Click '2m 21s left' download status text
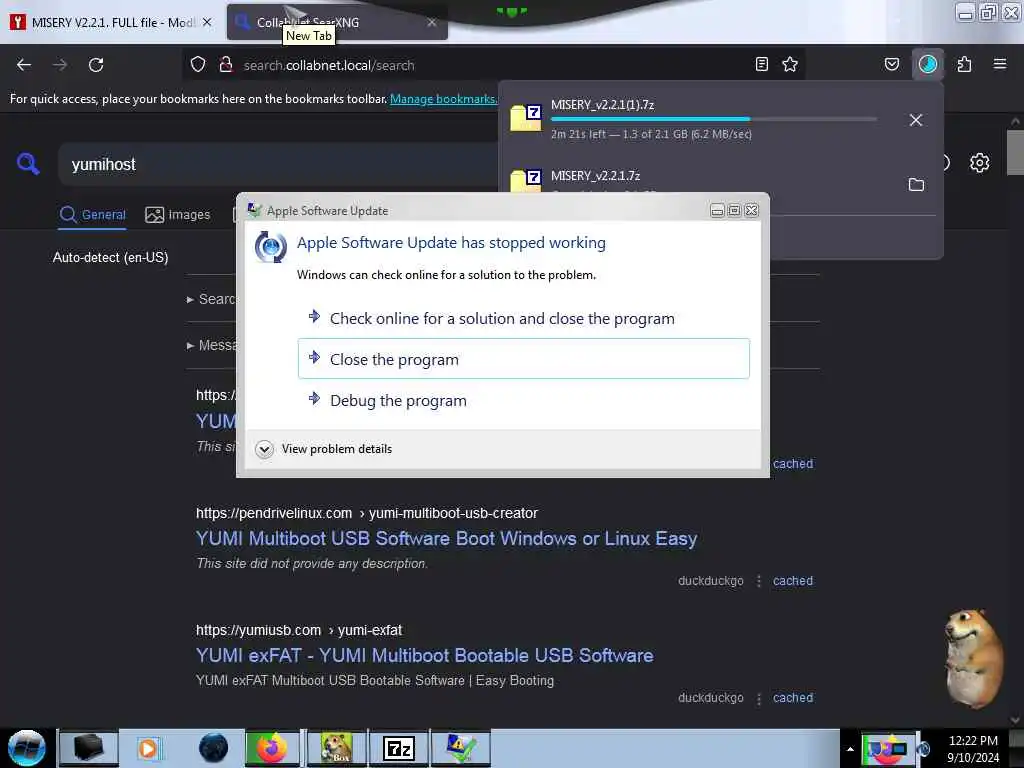This screenshot has height=768, width=1024. [578, 134]
